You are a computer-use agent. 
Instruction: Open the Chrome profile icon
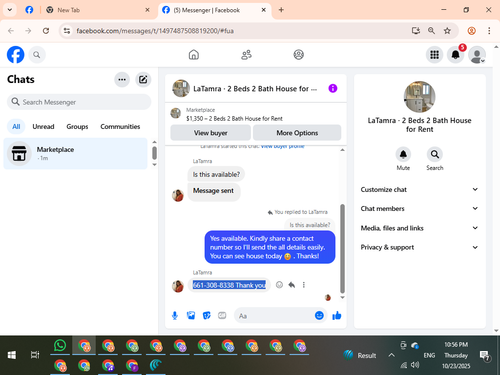tap(471, 31)
